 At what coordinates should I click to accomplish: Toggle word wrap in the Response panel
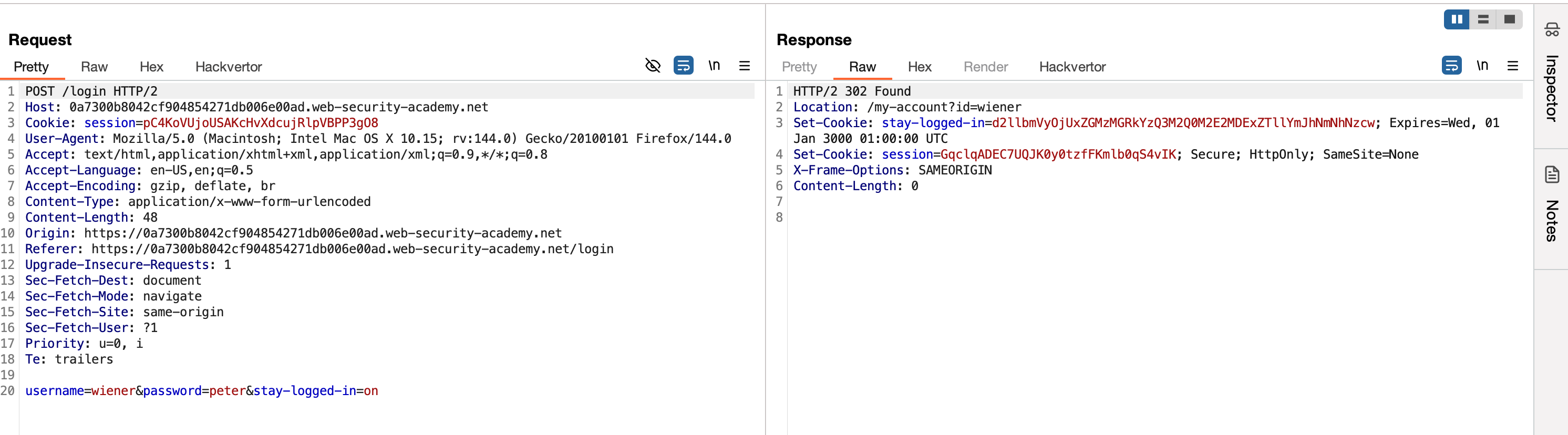[x=1451, y=65]
